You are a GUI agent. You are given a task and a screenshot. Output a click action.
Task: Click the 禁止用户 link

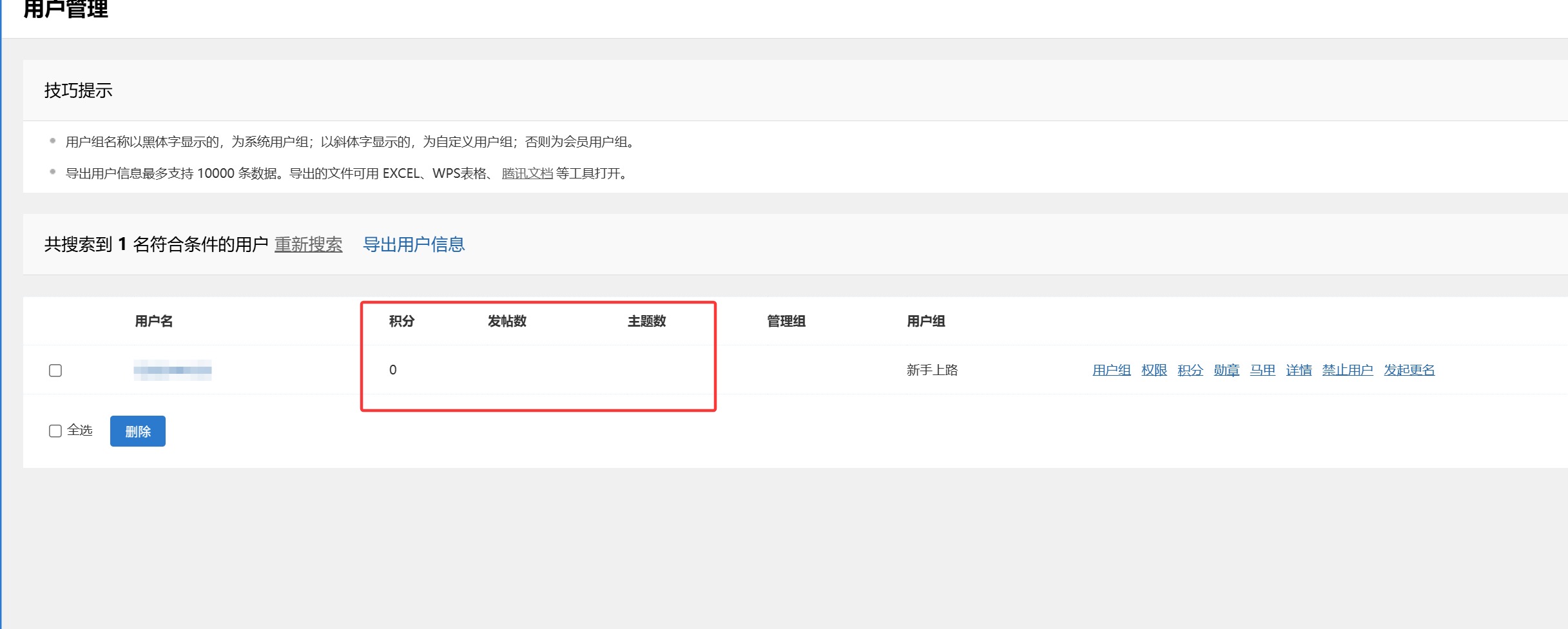coord(1346,370)
